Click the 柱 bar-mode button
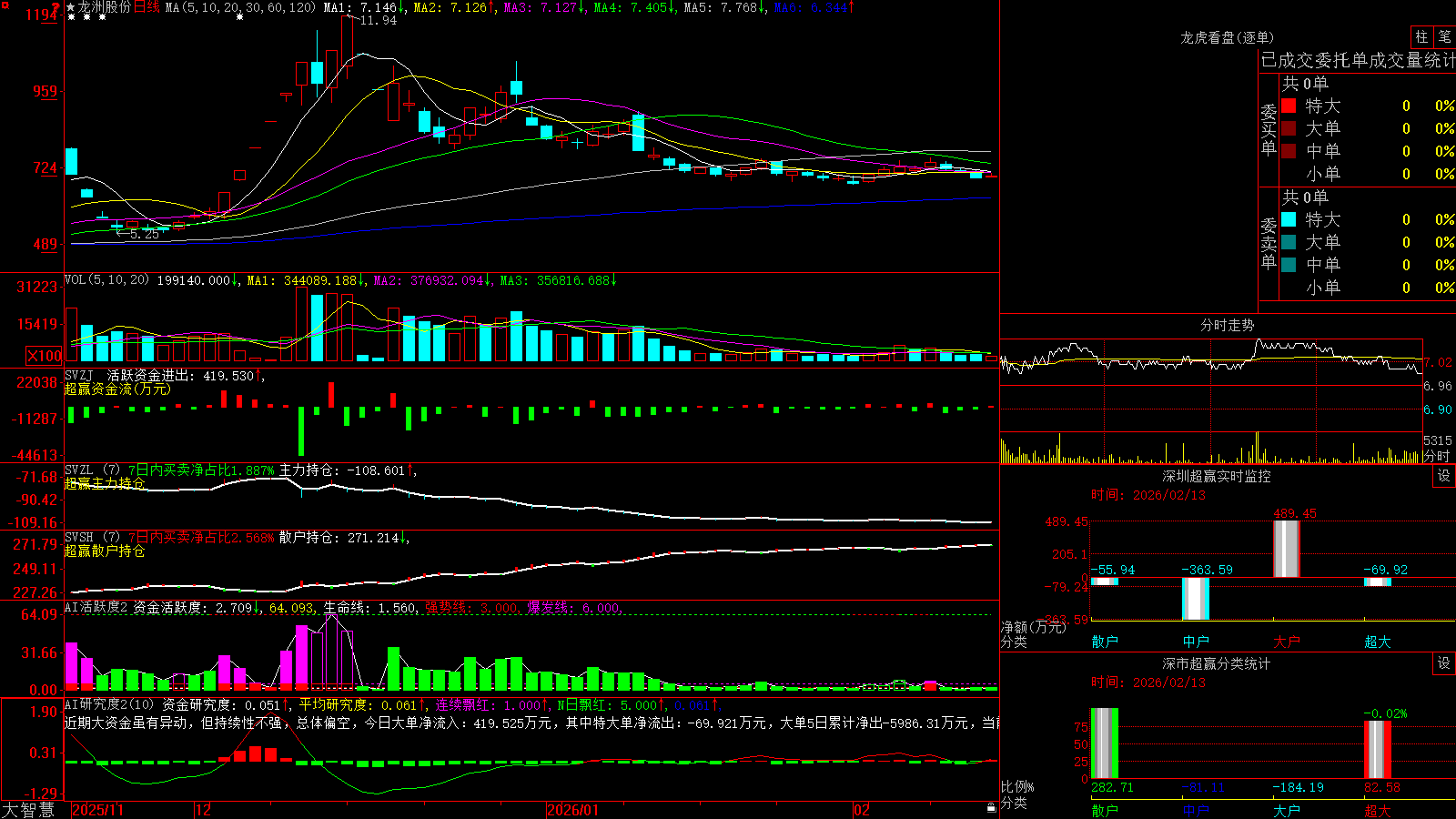 click(1421, 36)
